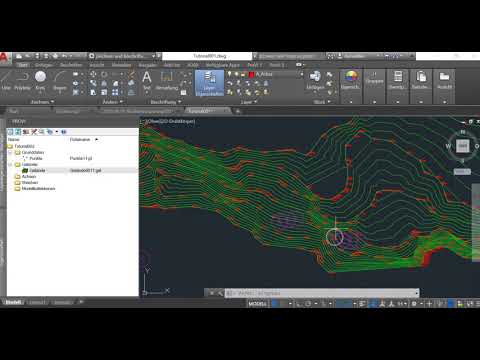Click the undo arrow in quick access toolbar
Screen dimensions: 480x360
[x=64, y=56]
